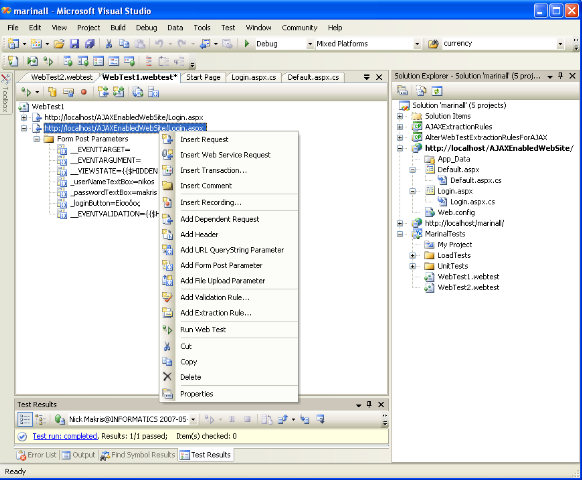582x480 pixels.
Task: Click the Test Results list view icon
Action: (25, 419)
